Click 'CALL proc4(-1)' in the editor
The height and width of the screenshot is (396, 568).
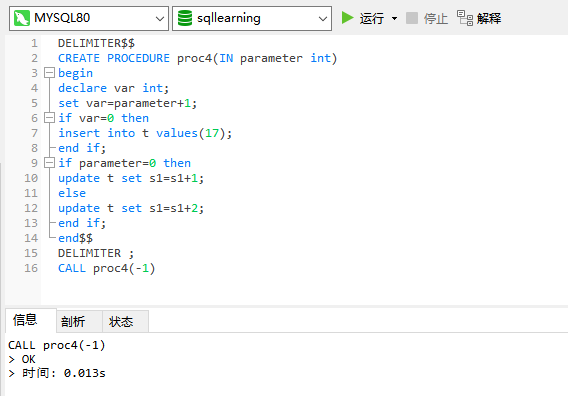pos(106,268)
